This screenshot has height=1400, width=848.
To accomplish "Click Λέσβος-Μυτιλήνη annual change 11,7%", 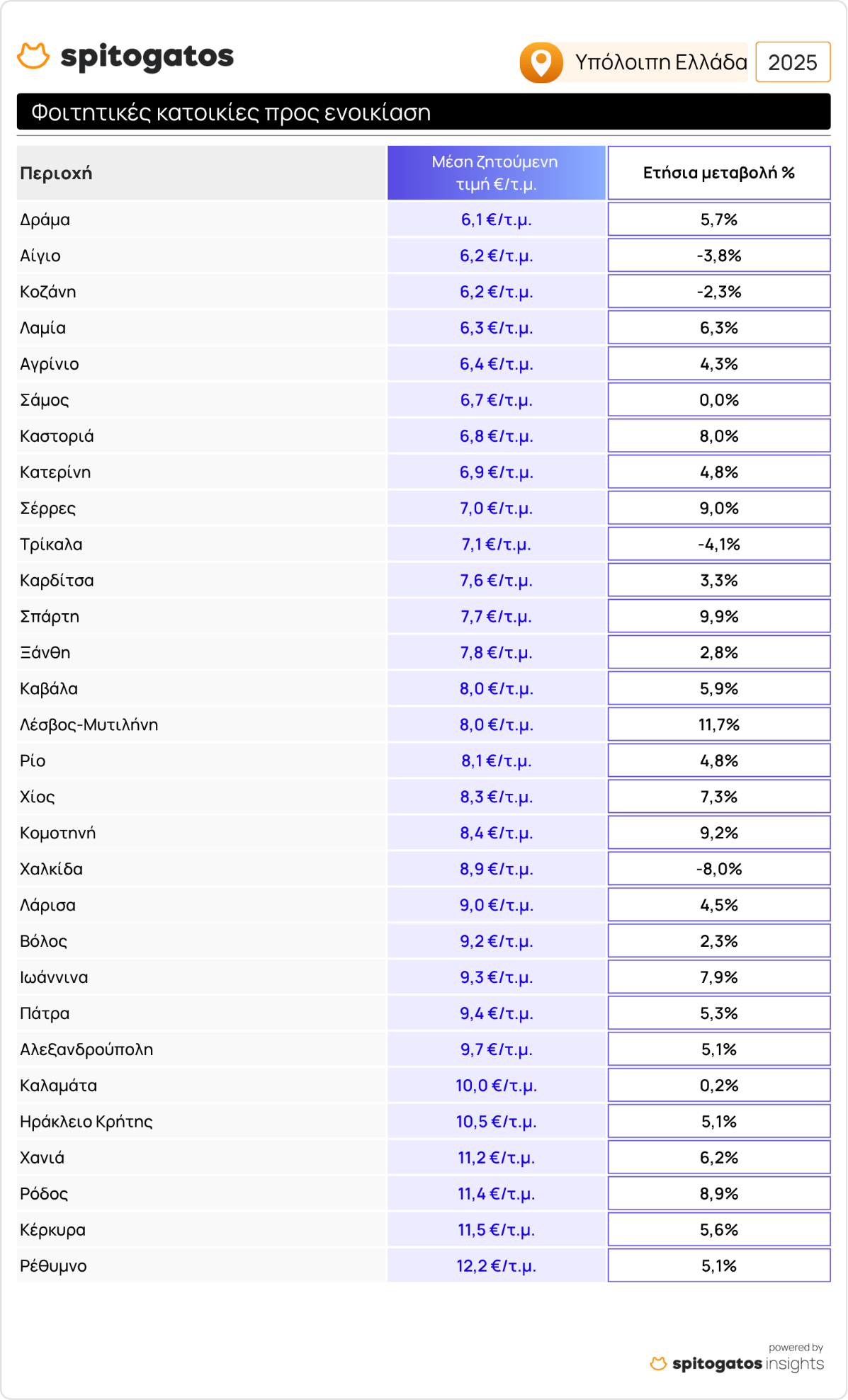I will tap(718, 724).
